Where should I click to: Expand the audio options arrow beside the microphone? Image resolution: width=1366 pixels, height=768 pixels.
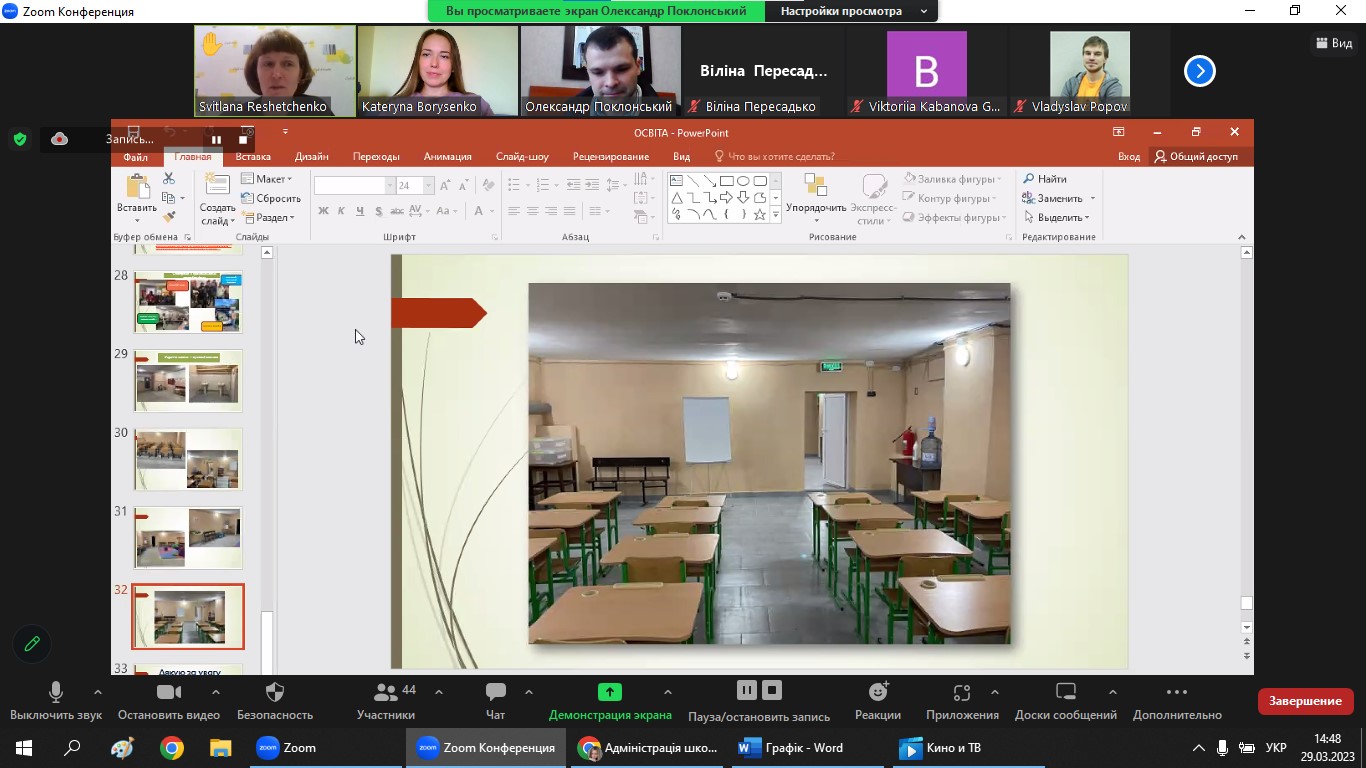[x=97, y=692]
